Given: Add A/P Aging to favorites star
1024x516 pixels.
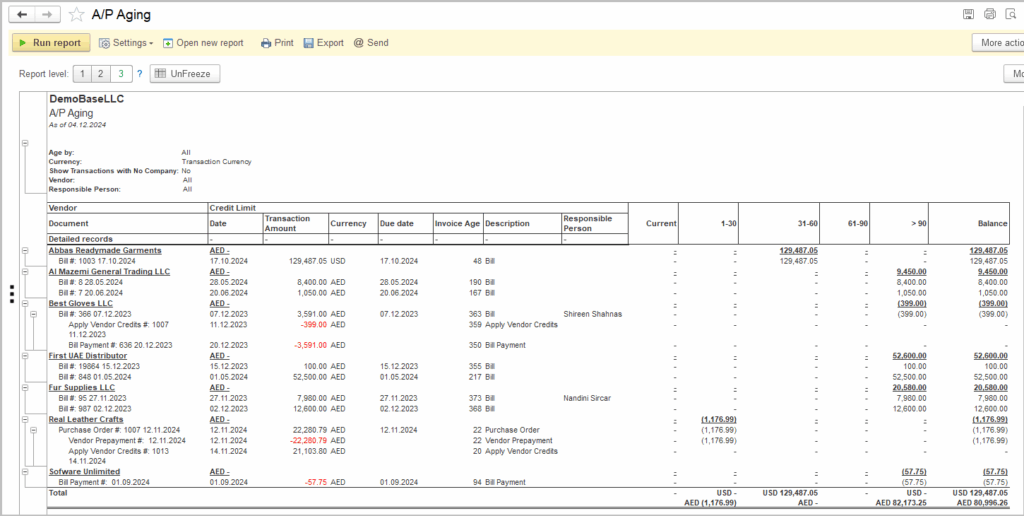Looking at the screenshot, I should tap(76, 15).
